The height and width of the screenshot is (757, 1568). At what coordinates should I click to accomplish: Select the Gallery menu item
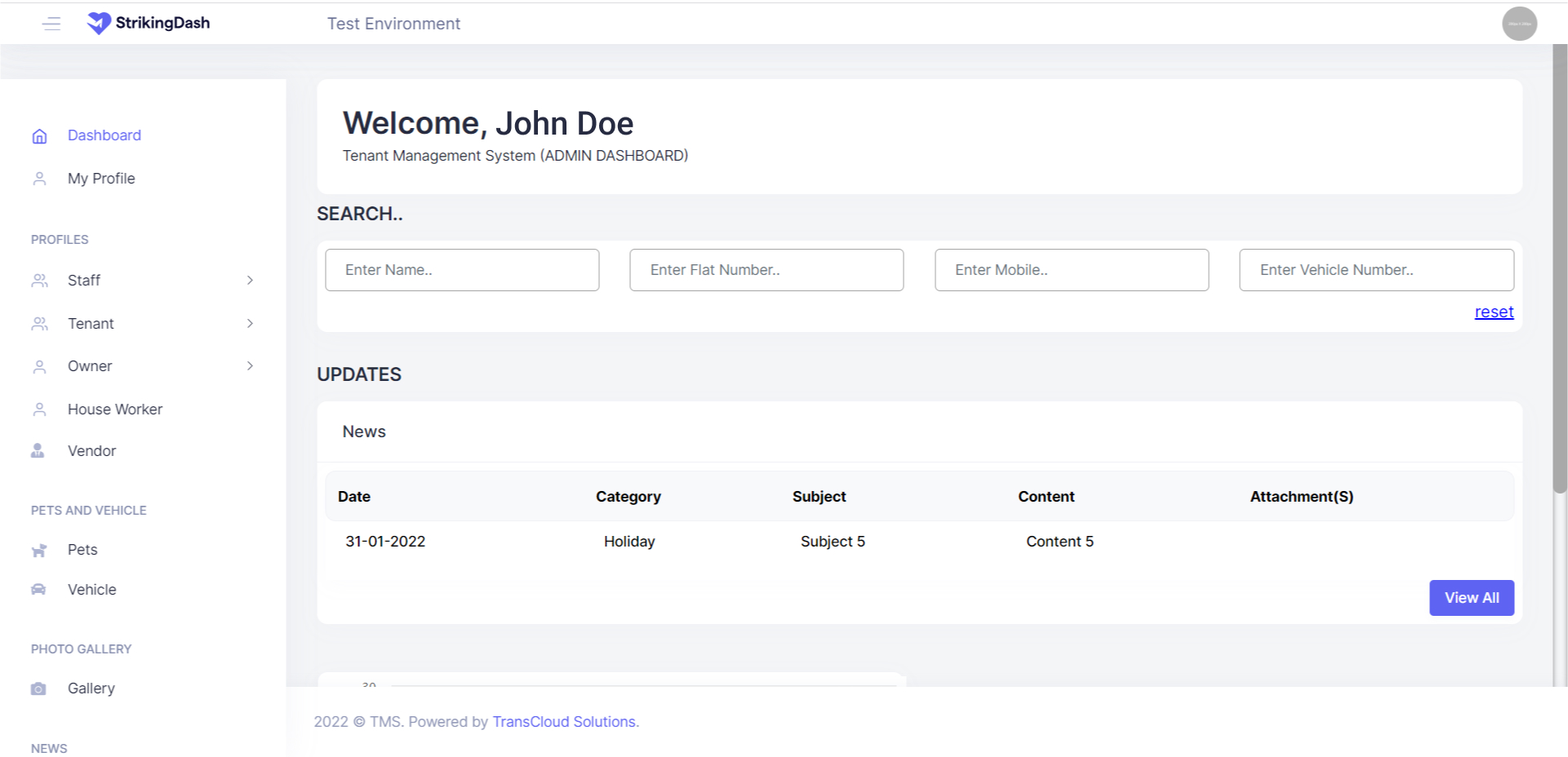(x=91, y=688)
